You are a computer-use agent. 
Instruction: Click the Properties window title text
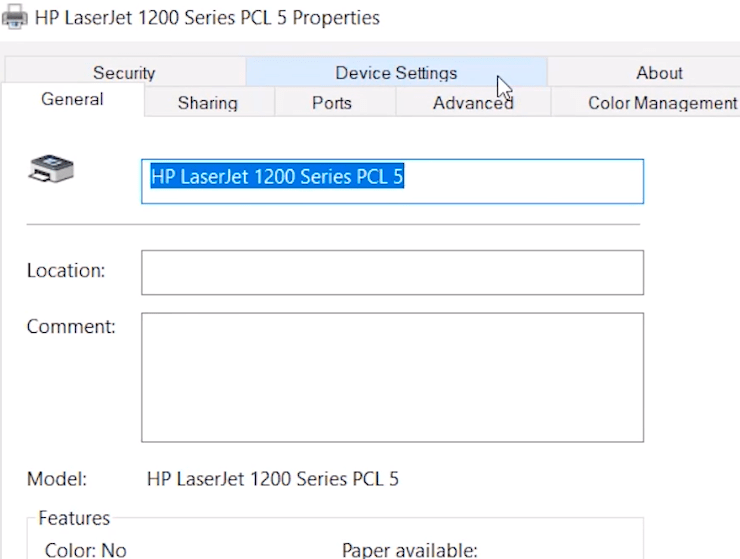point(207,17)
